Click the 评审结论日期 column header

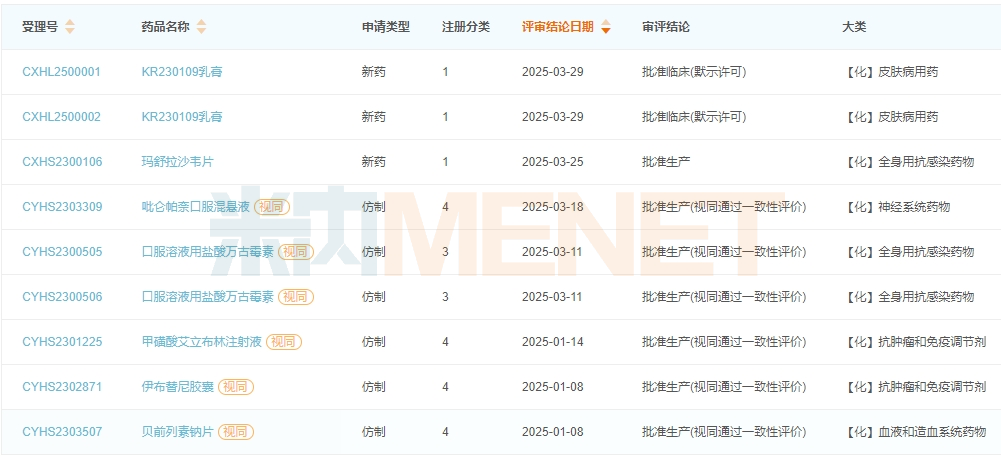tap(558, 27)
